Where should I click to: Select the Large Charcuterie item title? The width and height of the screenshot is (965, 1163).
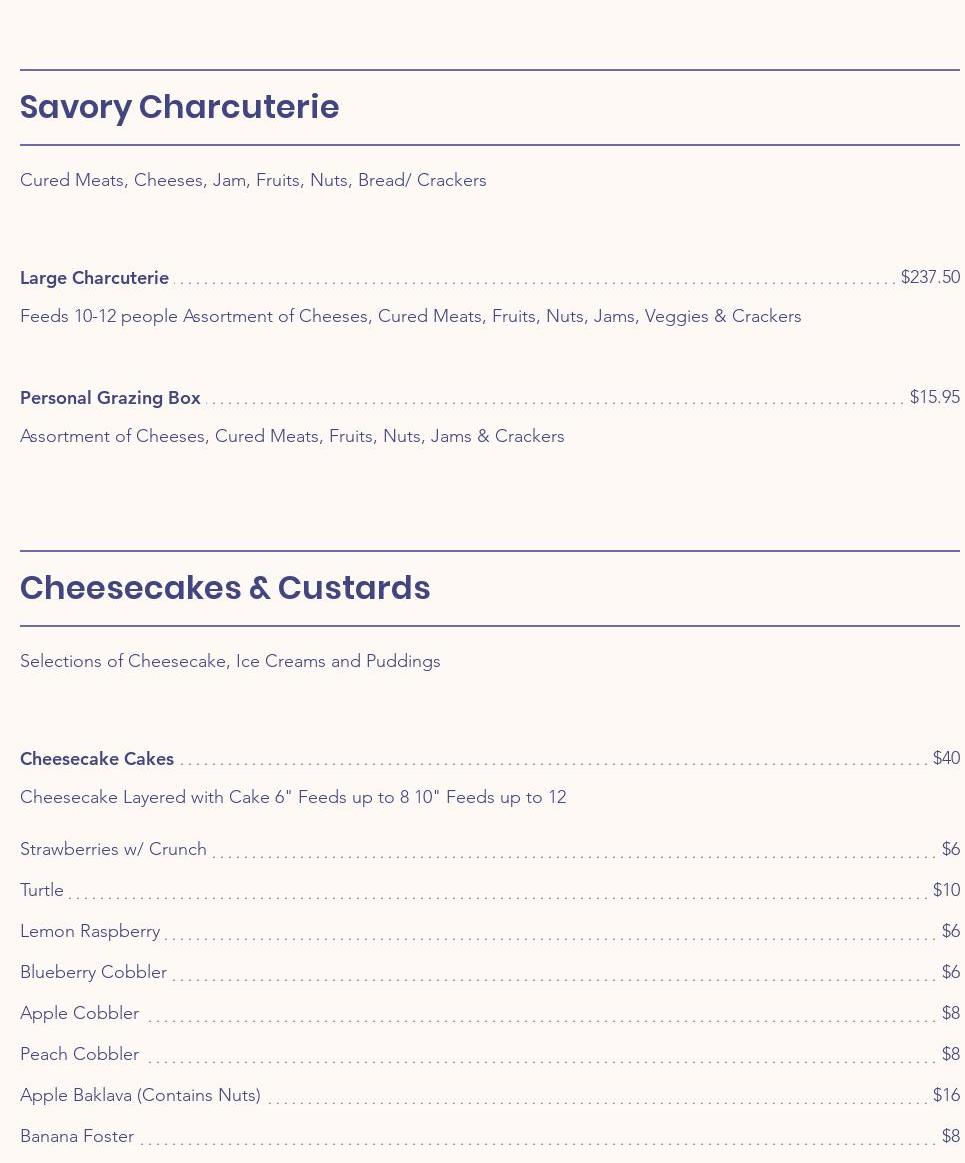click(94, 278)
